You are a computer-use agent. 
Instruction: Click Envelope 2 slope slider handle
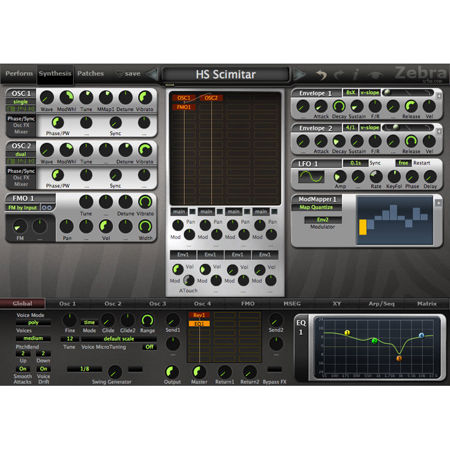coord(396,127)
